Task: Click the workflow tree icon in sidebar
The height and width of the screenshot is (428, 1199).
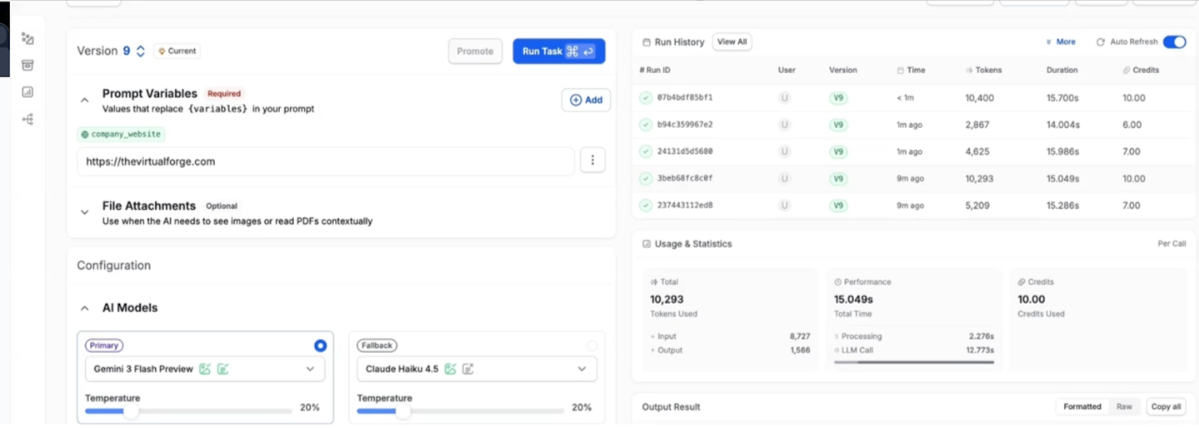Action: pyautogui.click(x=27, y=119)
